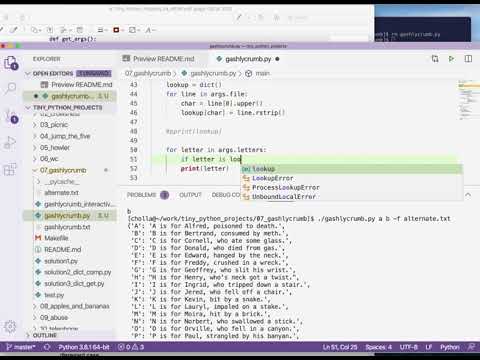
Task: Select language mode Python in status bar
Action: point(450,347)
